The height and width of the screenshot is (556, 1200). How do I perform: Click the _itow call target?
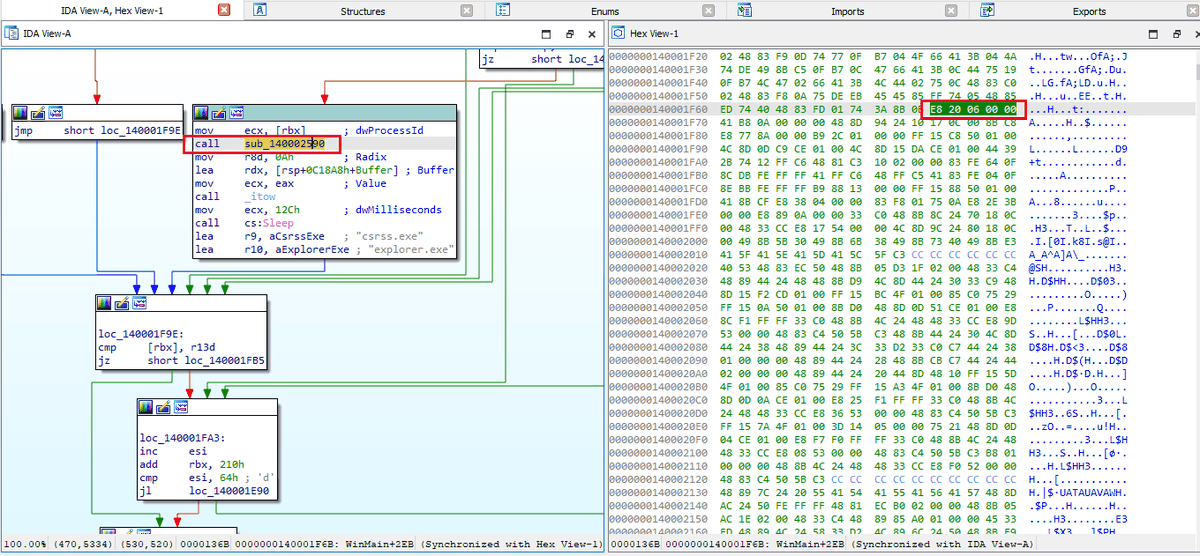(x=260, y=196)
